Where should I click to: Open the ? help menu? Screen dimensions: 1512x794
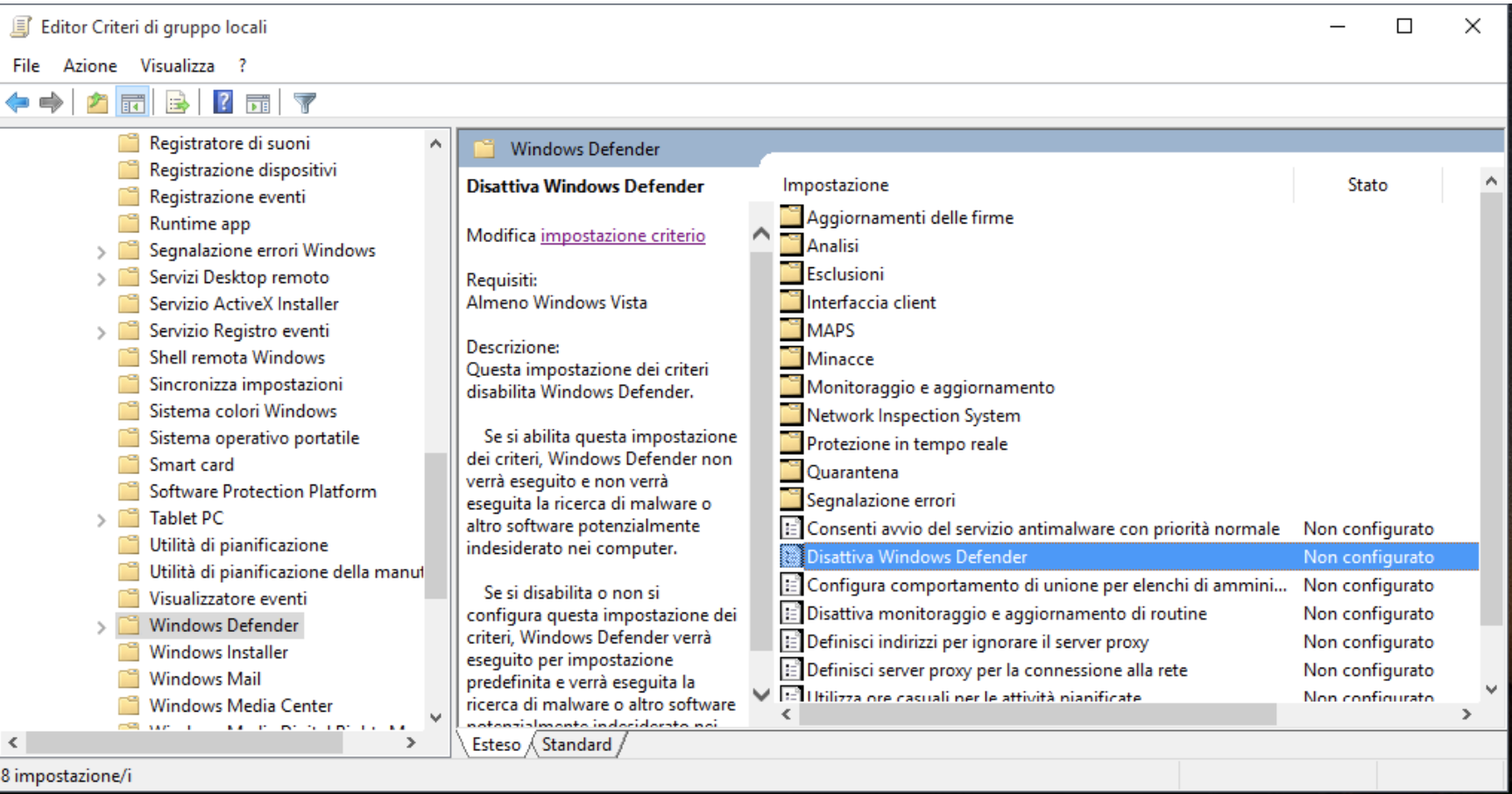(243, 66)
